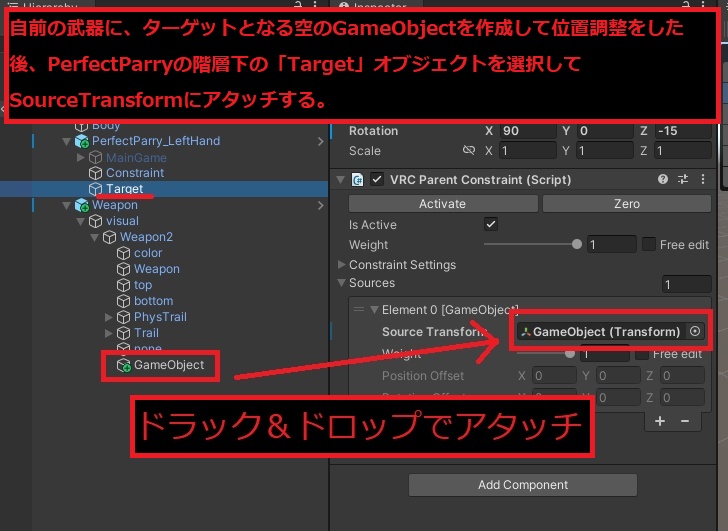The height and width of the screenshot is (531, 728).
Task: Select the top object
Action: tap(143, 285)
